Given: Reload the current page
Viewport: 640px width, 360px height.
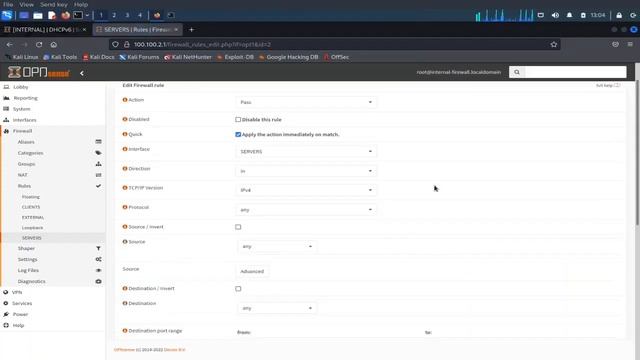Looking at the screenshot, I should 39,44.
